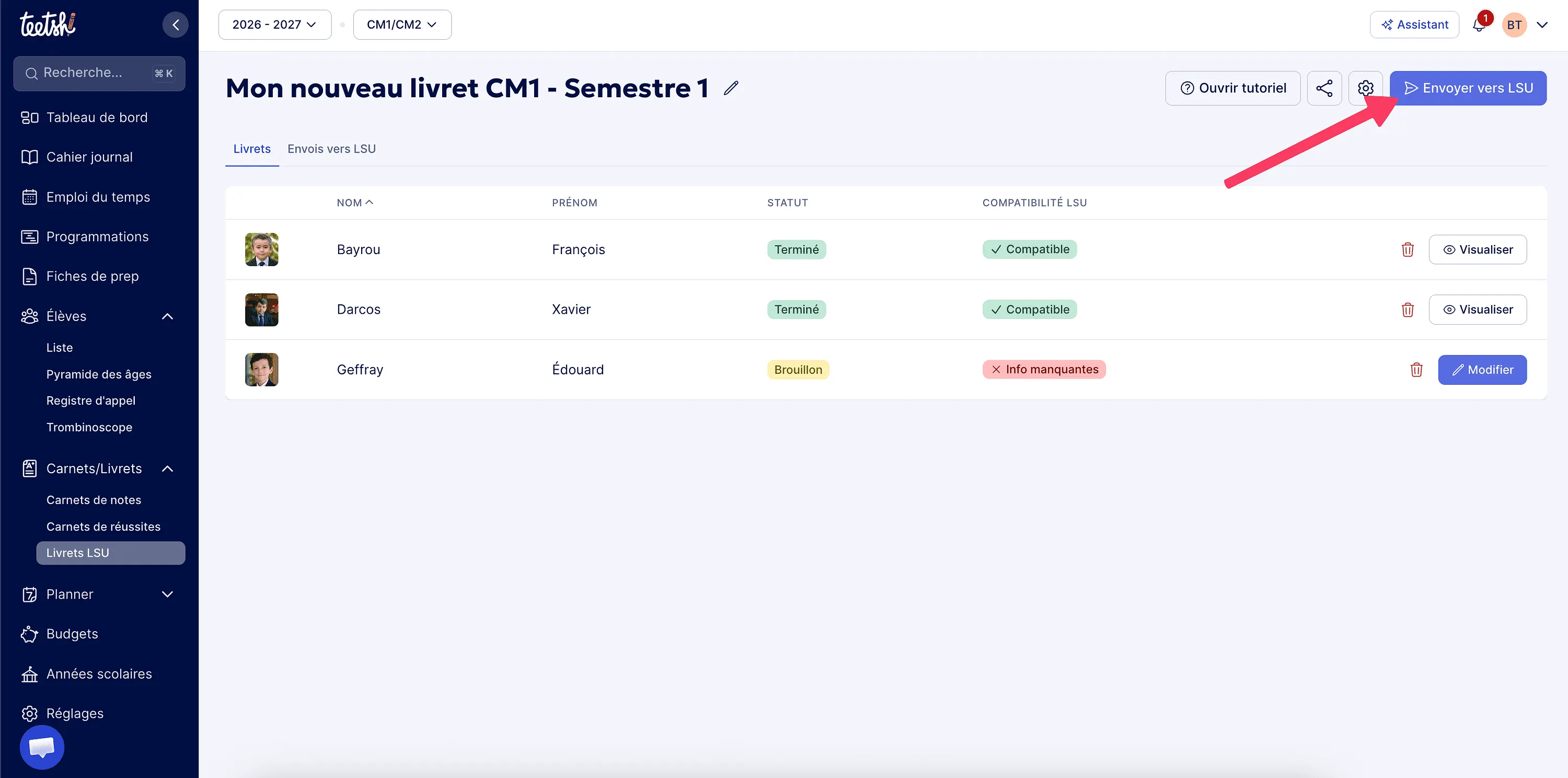The image size is (1568, 778).
Task: Collapse the Carnets/Livrets section
Action: pos(167,469)
